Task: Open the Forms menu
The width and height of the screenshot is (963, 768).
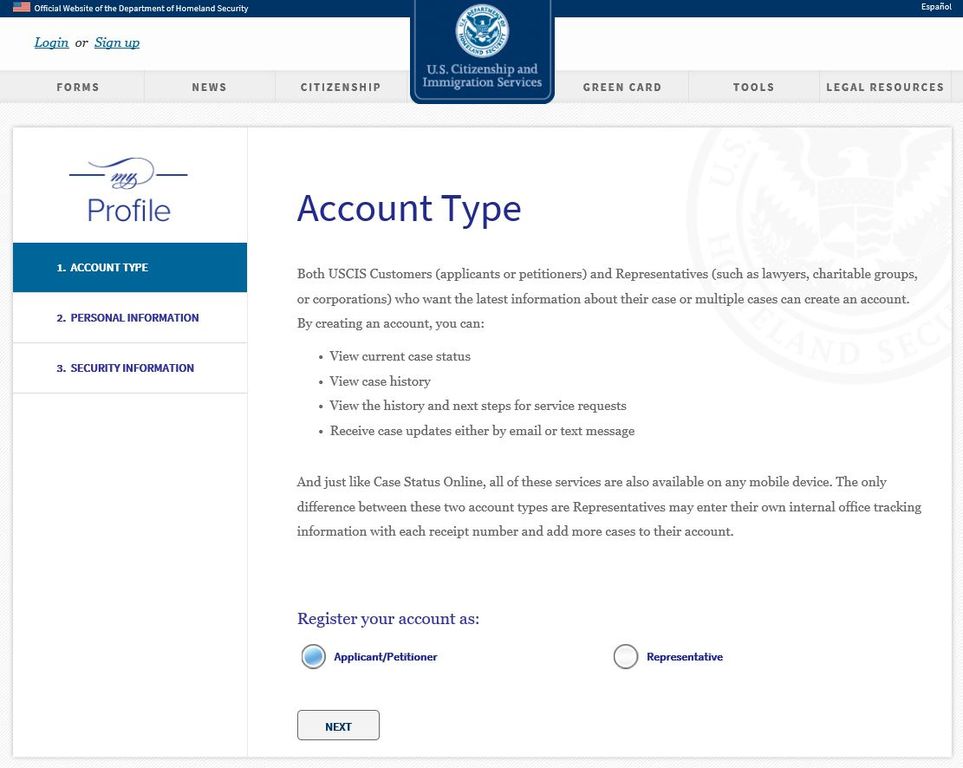Action: [78, 87]
